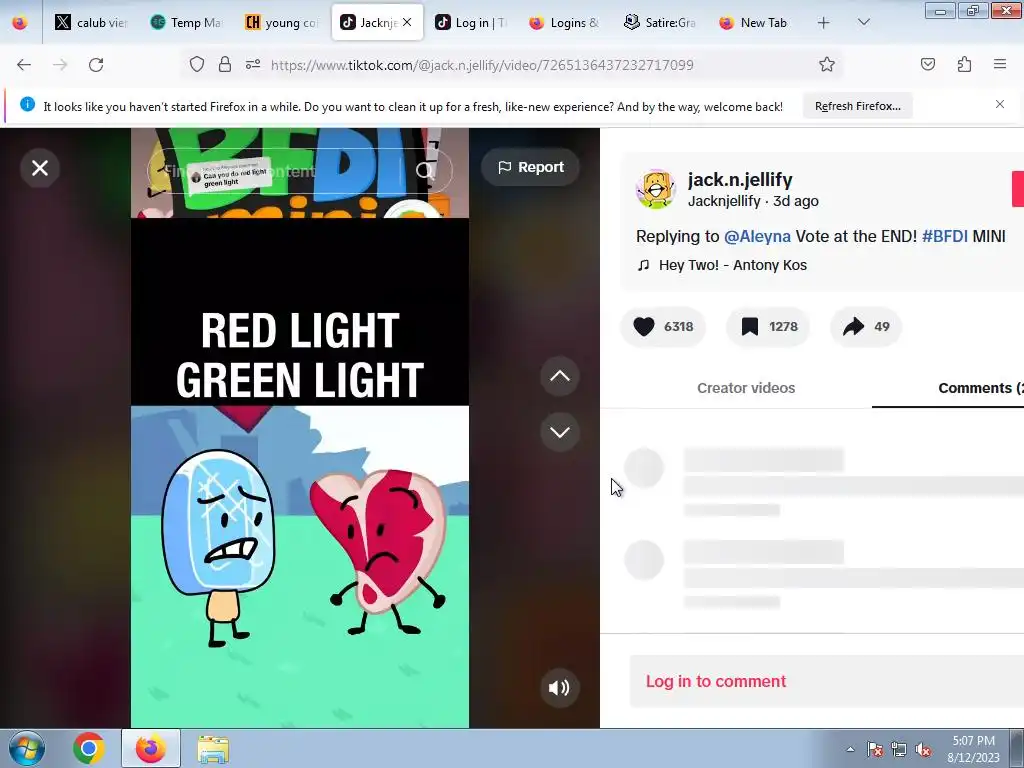Switch to the Satire:Gra tab

pos(660,22)
